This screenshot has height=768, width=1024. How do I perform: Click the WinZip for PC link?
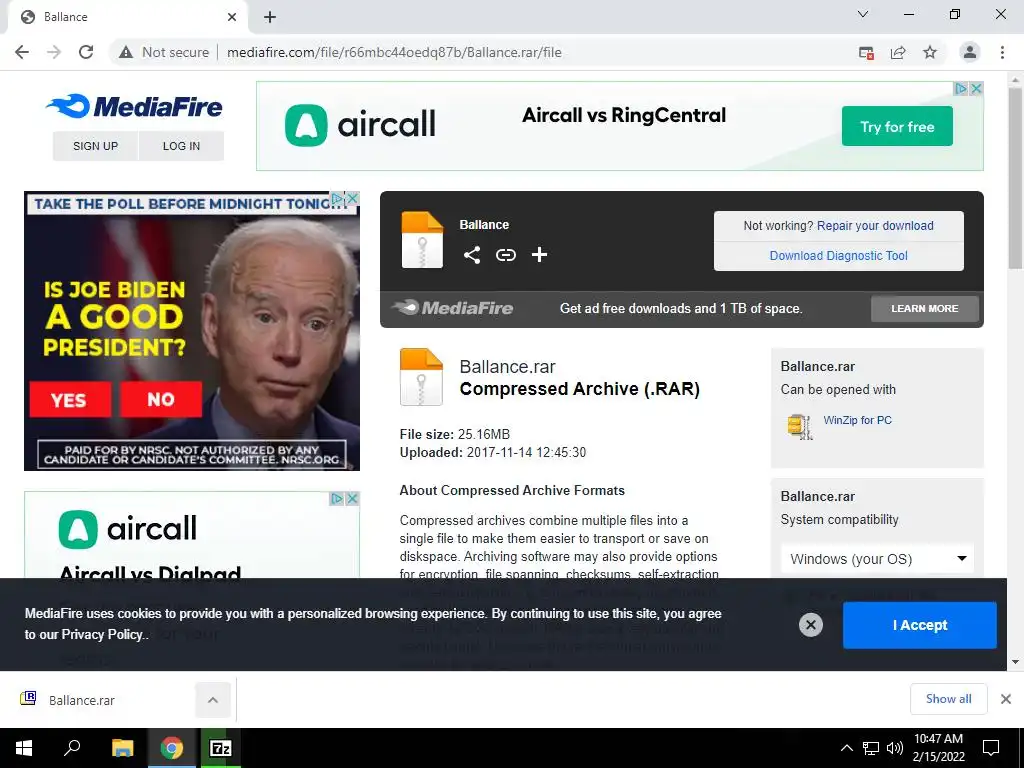point(857,420)
